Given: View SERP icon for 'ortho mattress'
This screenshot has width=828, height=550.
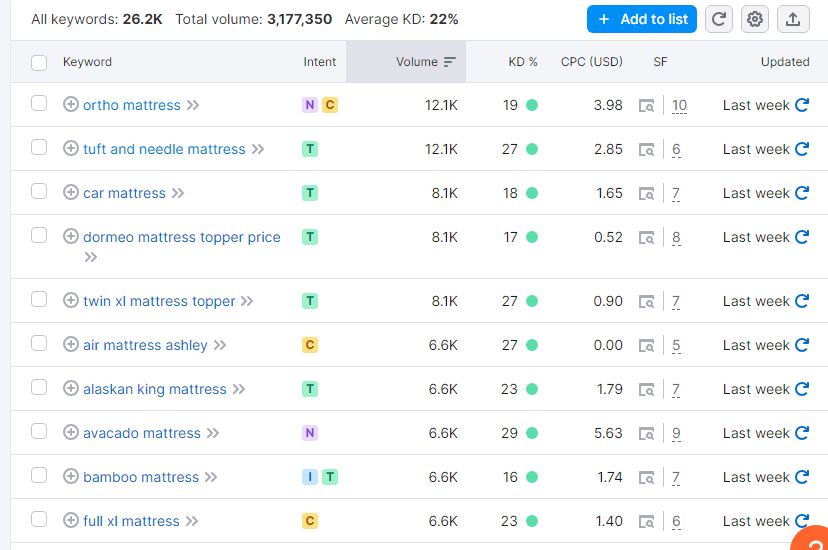Looking at the screenshot, I should click(x=646, y=106).
